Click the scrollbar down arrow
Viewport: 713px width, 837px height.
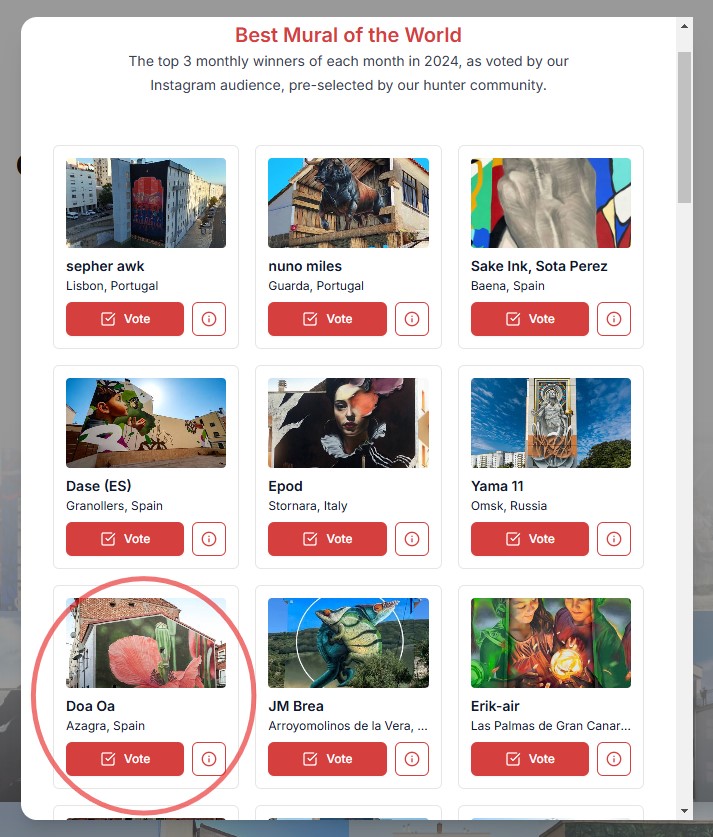click(684, 811)
